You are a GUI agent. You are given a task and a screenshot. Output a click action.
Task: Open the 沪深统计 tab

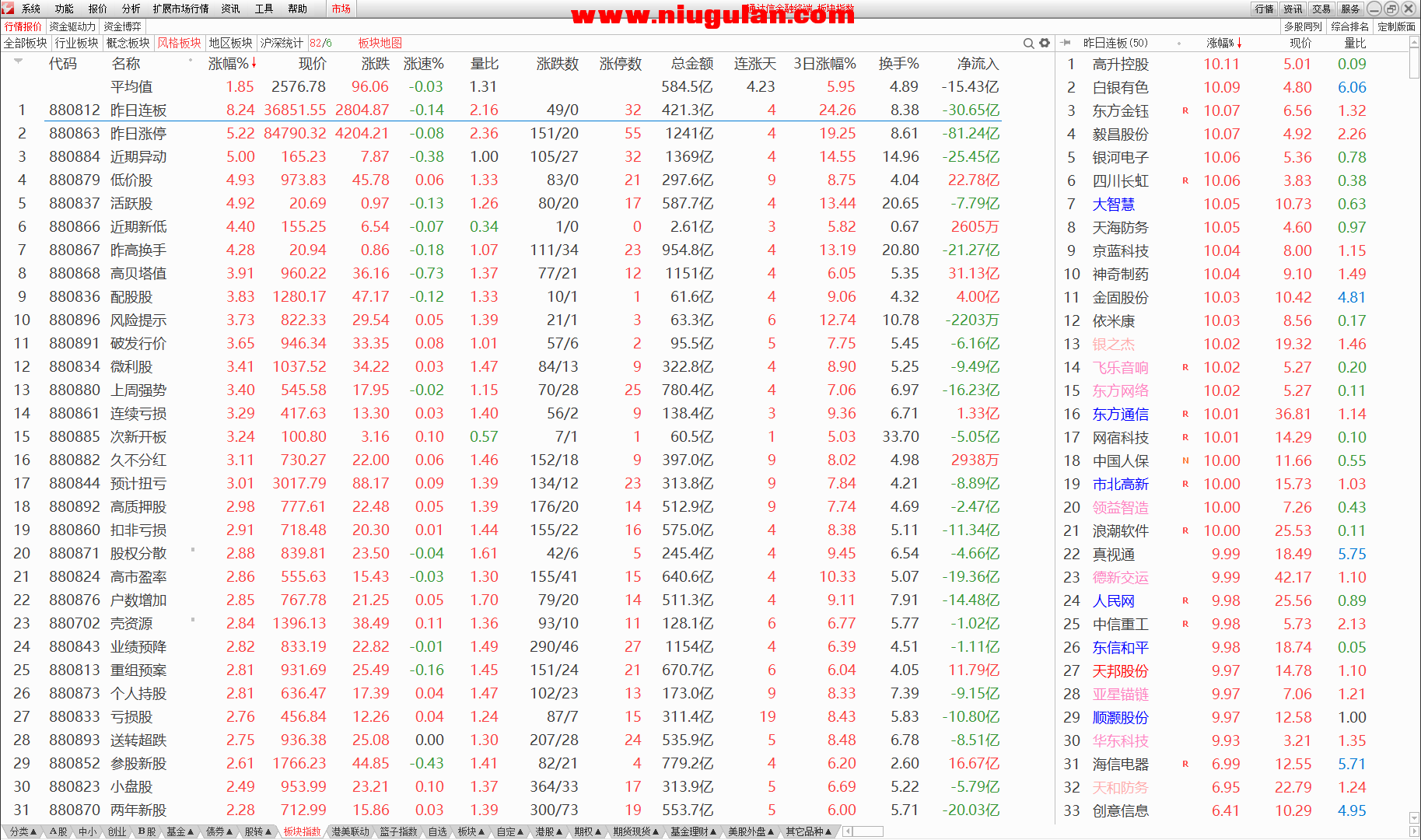[282, 43]
